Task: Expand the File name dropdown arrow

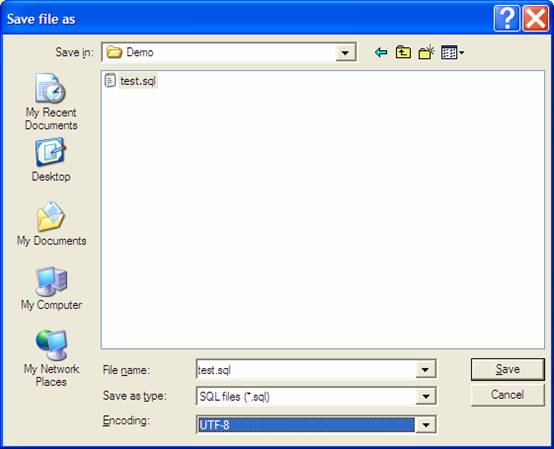Action: pyautogui.click(x=425, y=370)
